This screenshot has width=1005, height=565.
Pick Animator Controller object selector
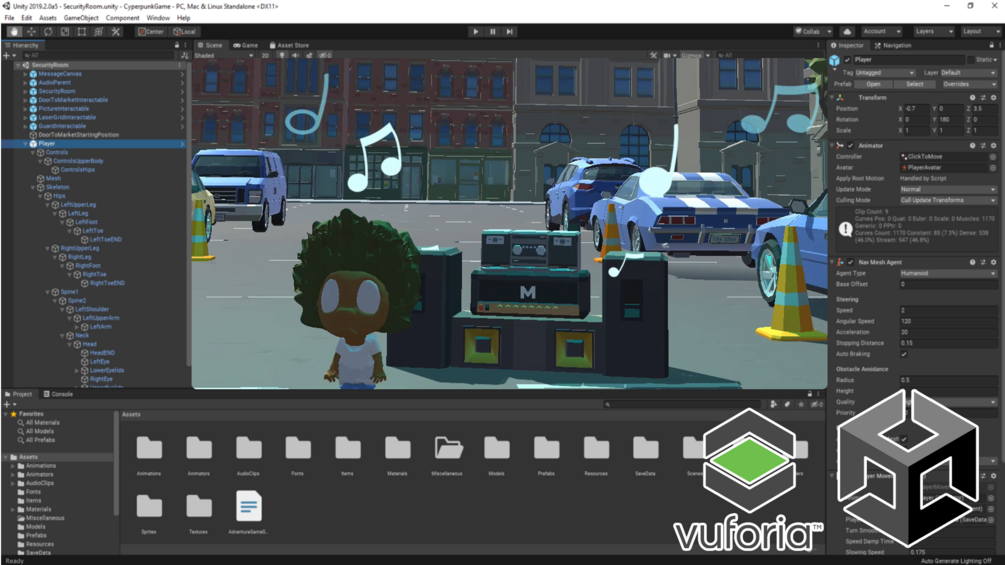click(993, 156)
